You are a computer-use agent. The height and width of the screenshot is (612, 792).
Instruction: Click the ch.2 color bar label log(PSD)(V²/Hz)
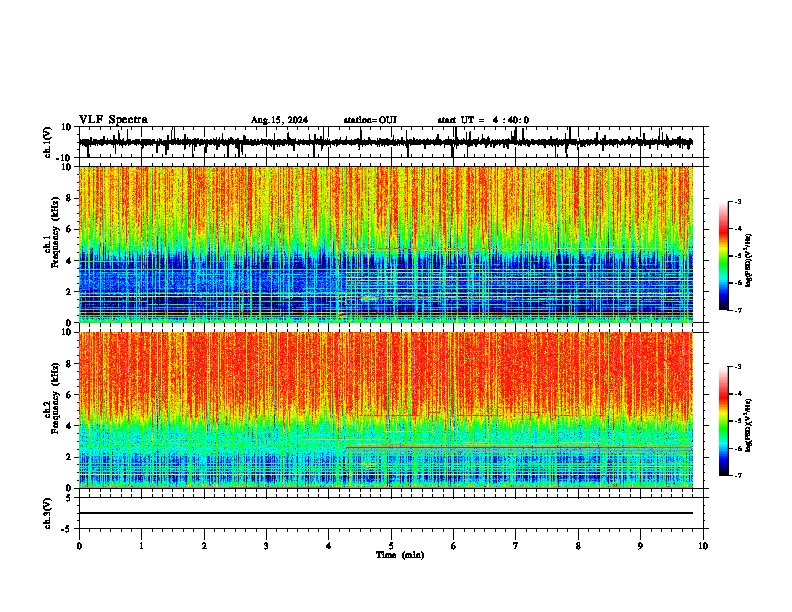[x=749, y=426]
